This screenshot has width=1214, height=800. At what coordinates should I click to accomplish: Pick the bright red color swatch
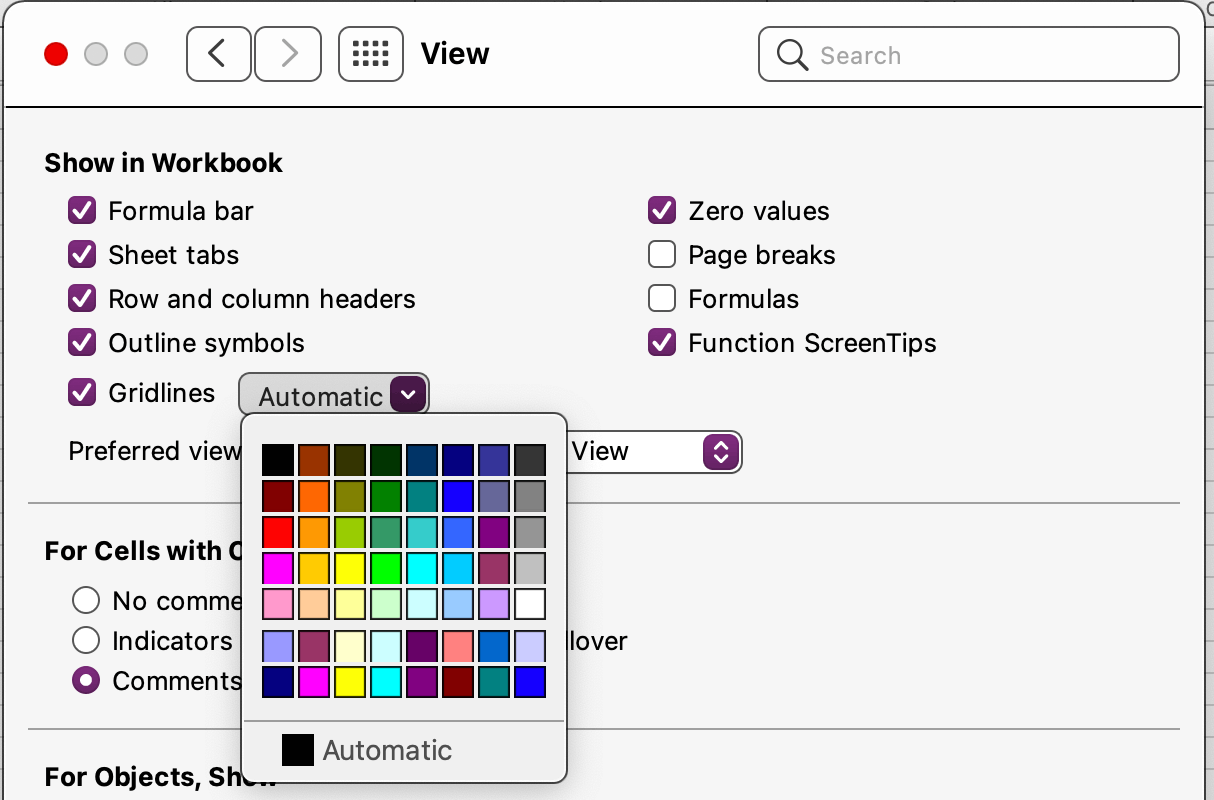tap(278, 532)
